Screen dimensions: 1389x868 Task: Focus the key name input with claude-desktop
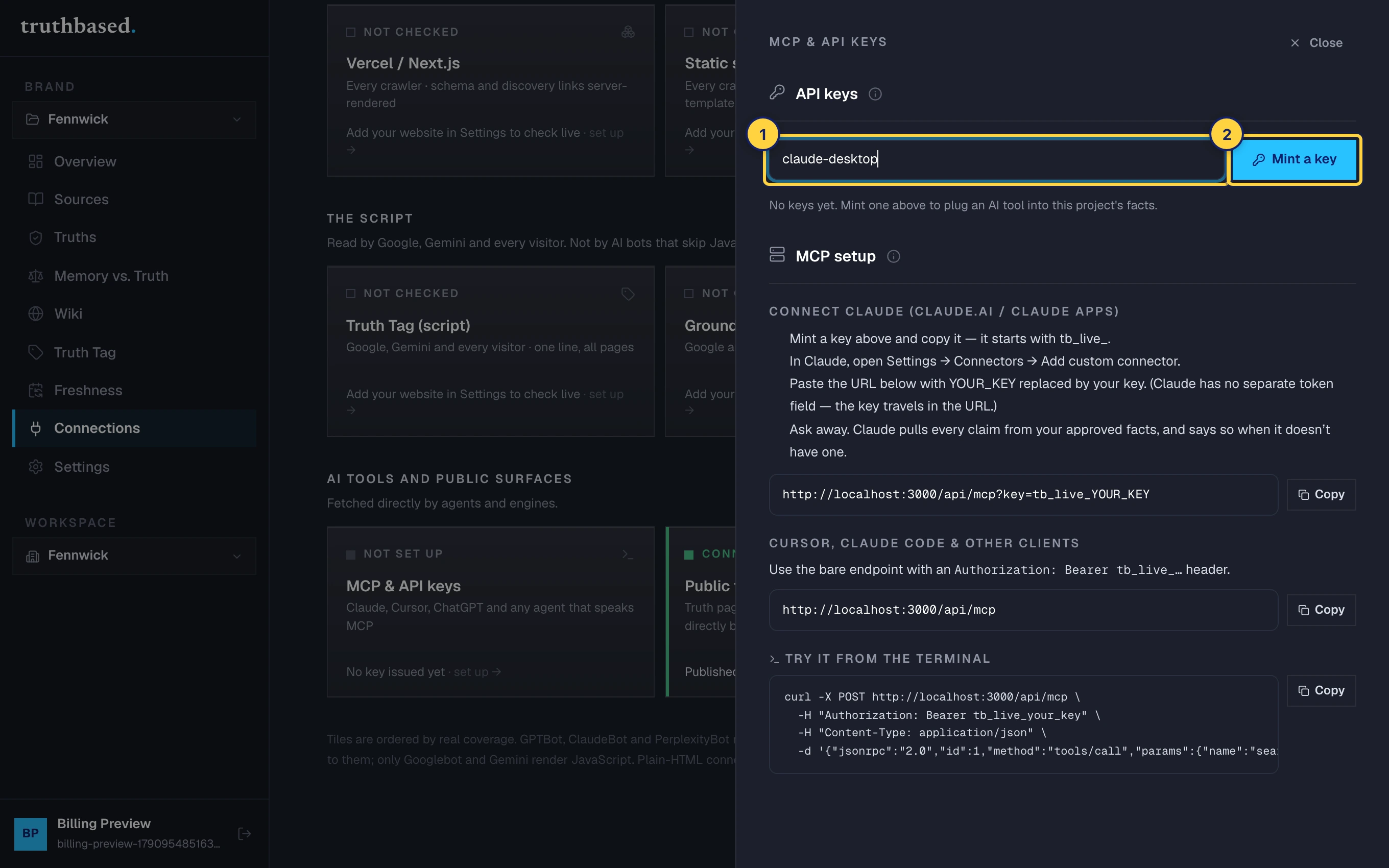coord(995,160)
